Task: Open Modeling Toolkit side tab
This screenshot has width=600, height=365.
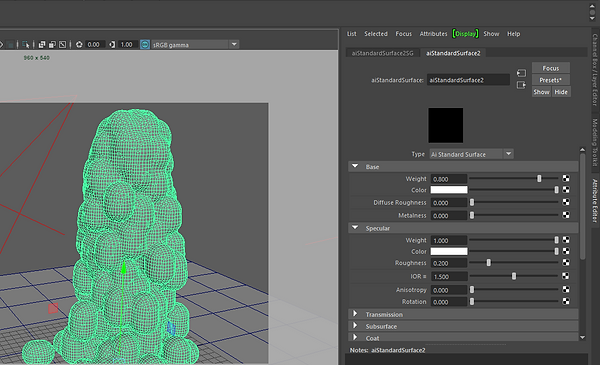Action: click(595, 142)
